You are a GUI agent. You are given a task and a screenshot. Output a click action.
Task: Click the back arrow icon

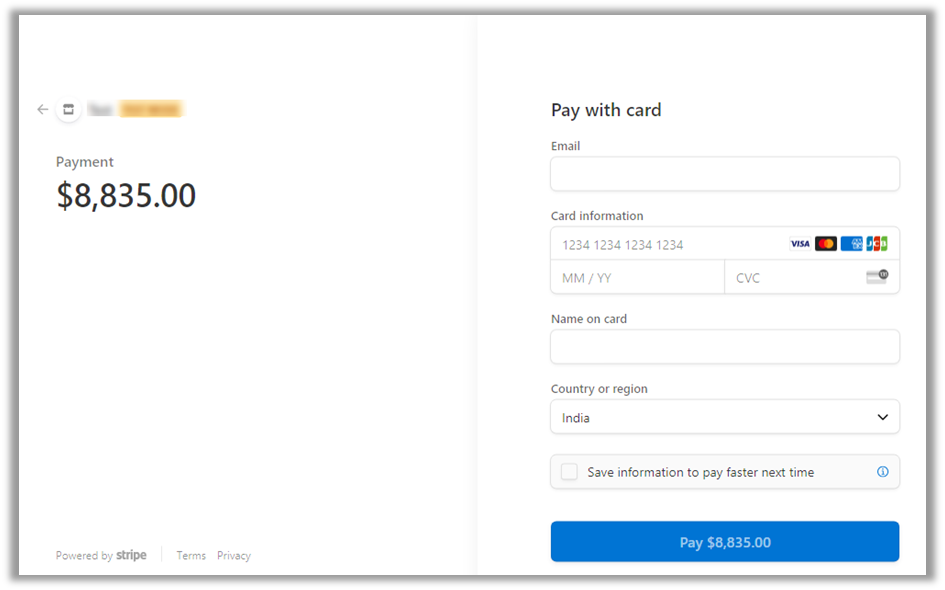click(42, 109)
